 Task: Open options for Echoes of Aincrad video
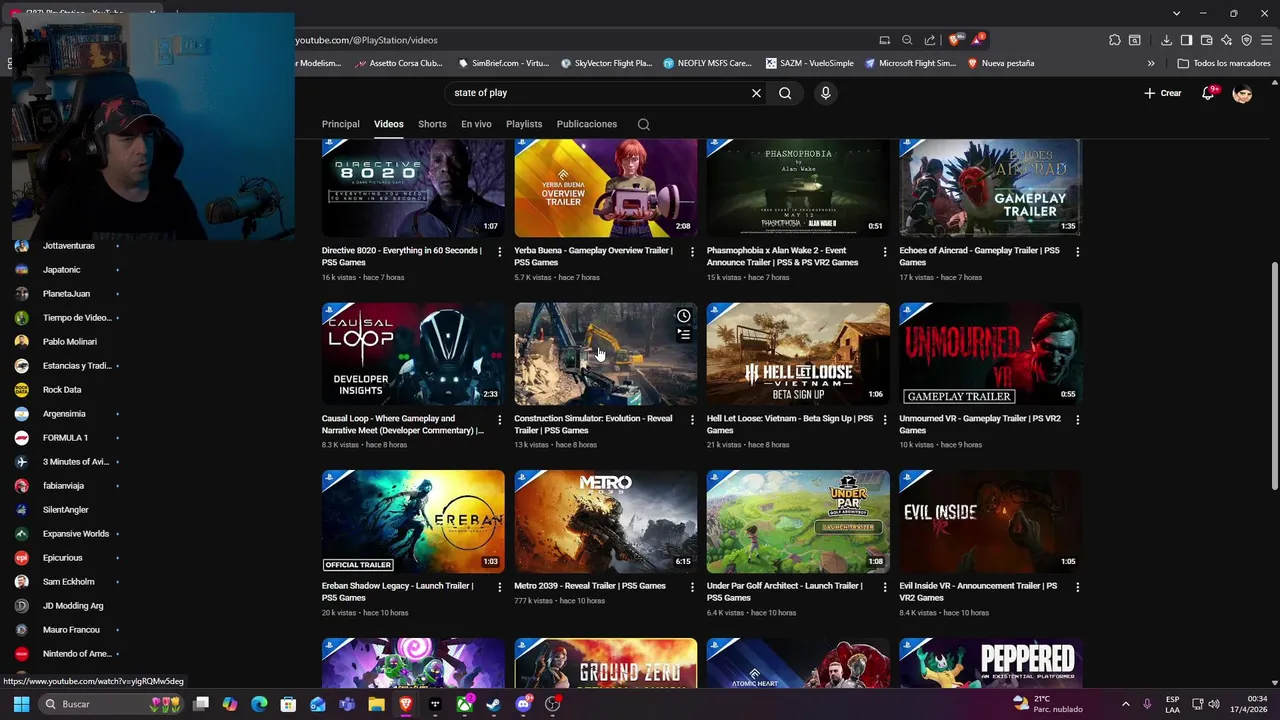click(1077, 252)
